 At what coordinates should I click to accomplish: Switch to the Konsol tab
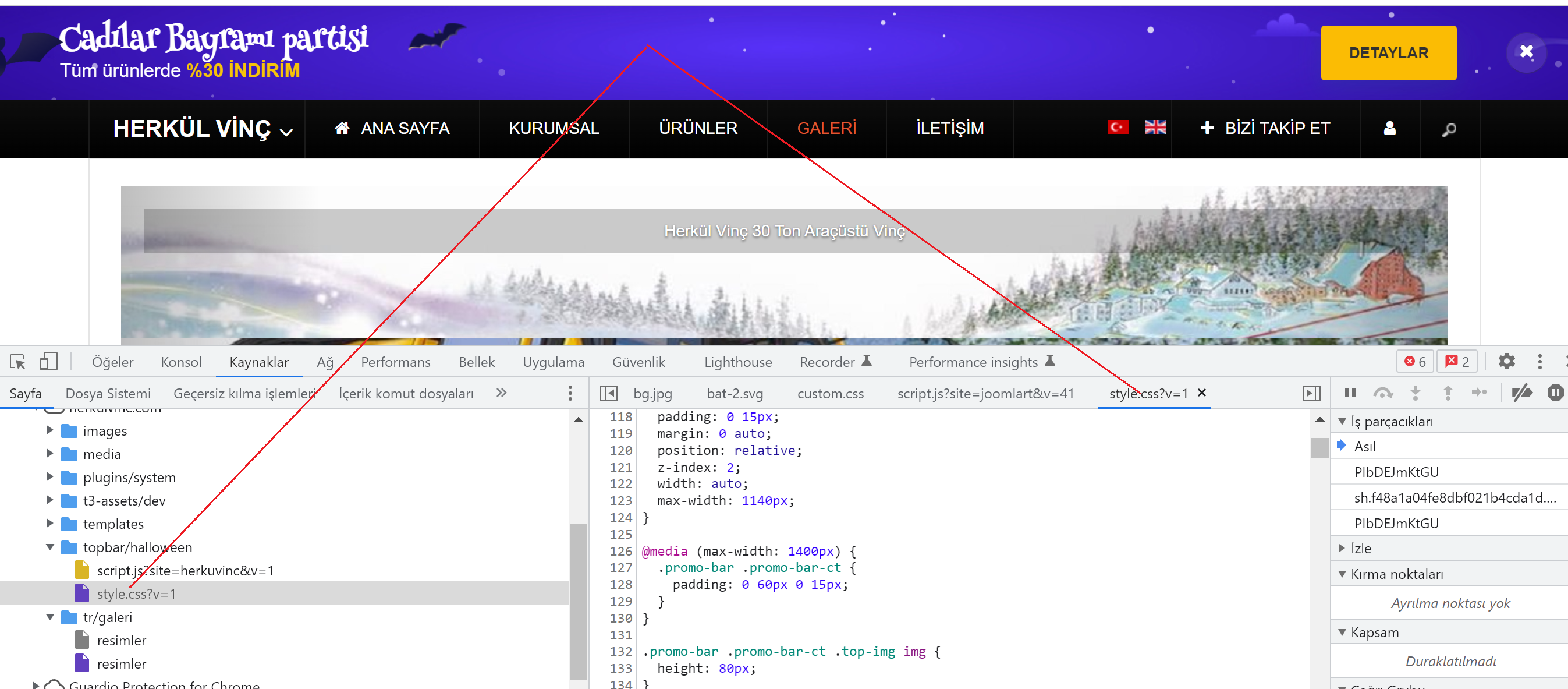point(181,362)
